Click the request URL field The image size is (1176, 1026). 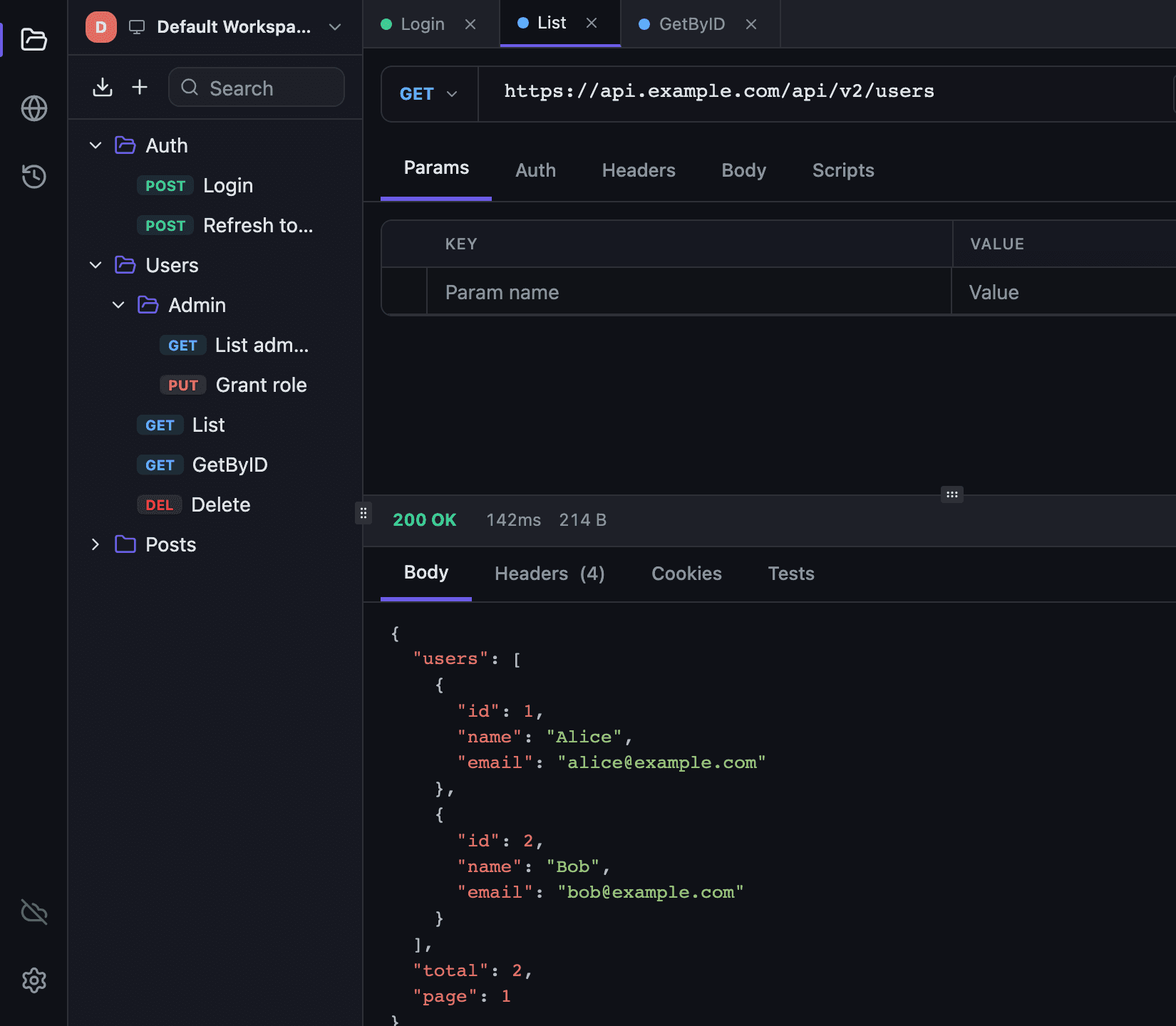[827, 94]
